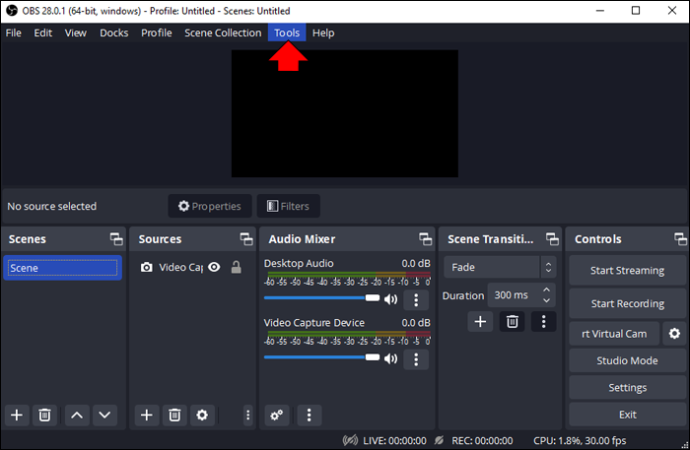The image size is (690, 450).
Task: Add a new scene with the plus icon
Action: click(17, 415)
